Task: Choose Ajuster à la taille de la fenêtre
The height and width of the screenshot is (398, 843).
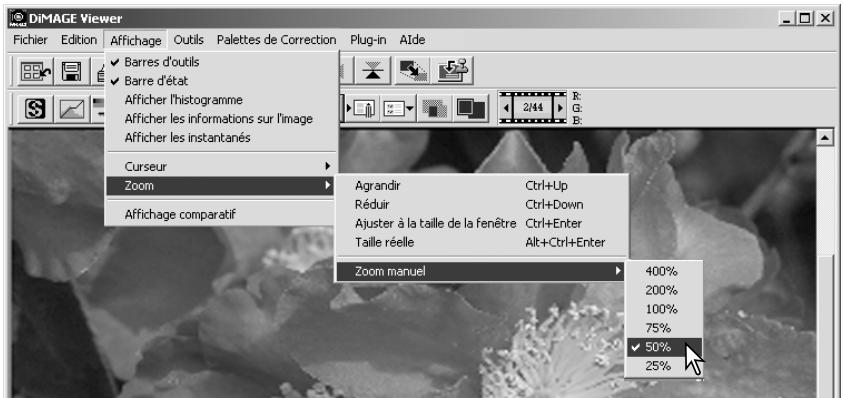Action: 481,223
